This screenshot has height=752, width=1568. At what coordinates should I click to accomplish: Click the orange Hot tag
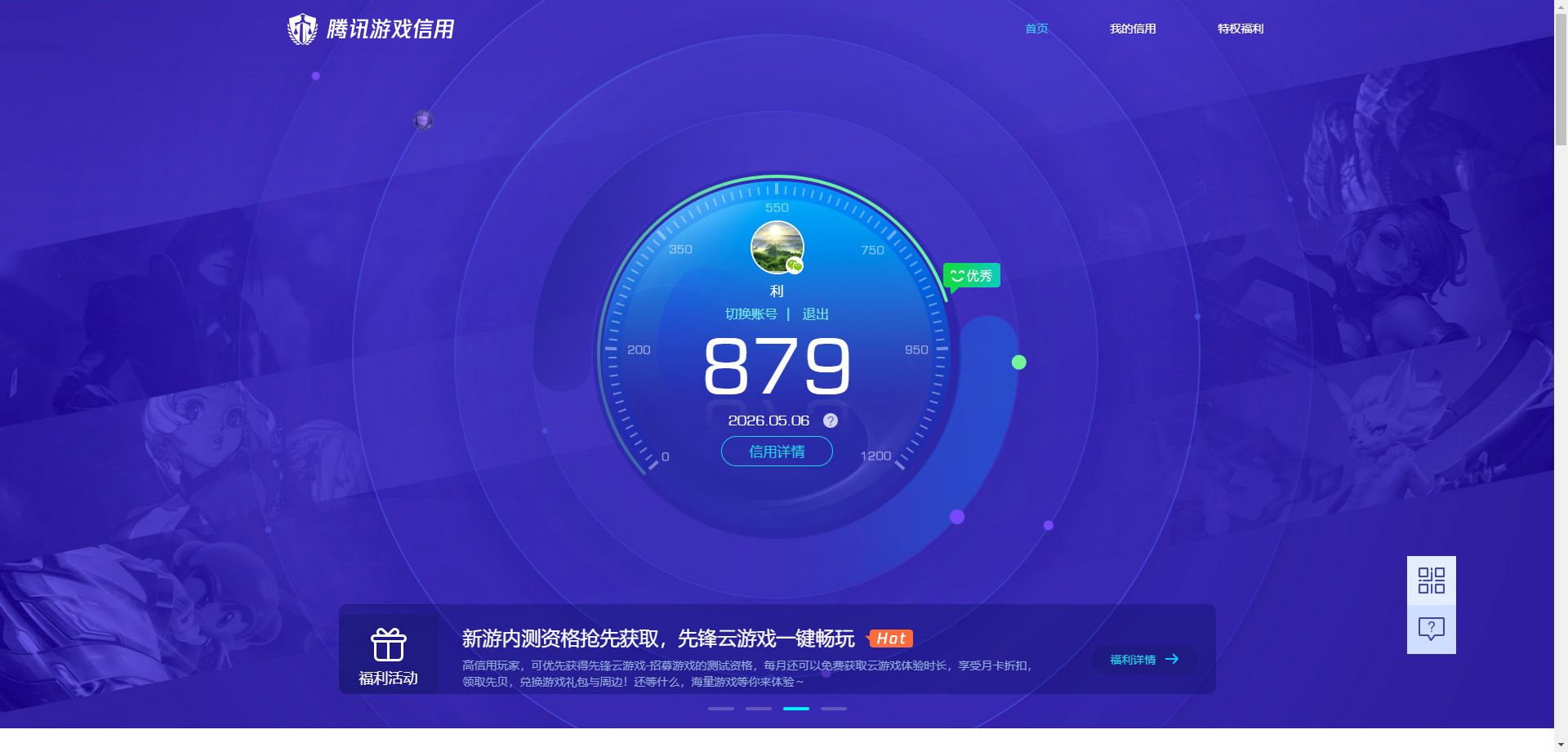pyautogui.click(x=891, y=639)
